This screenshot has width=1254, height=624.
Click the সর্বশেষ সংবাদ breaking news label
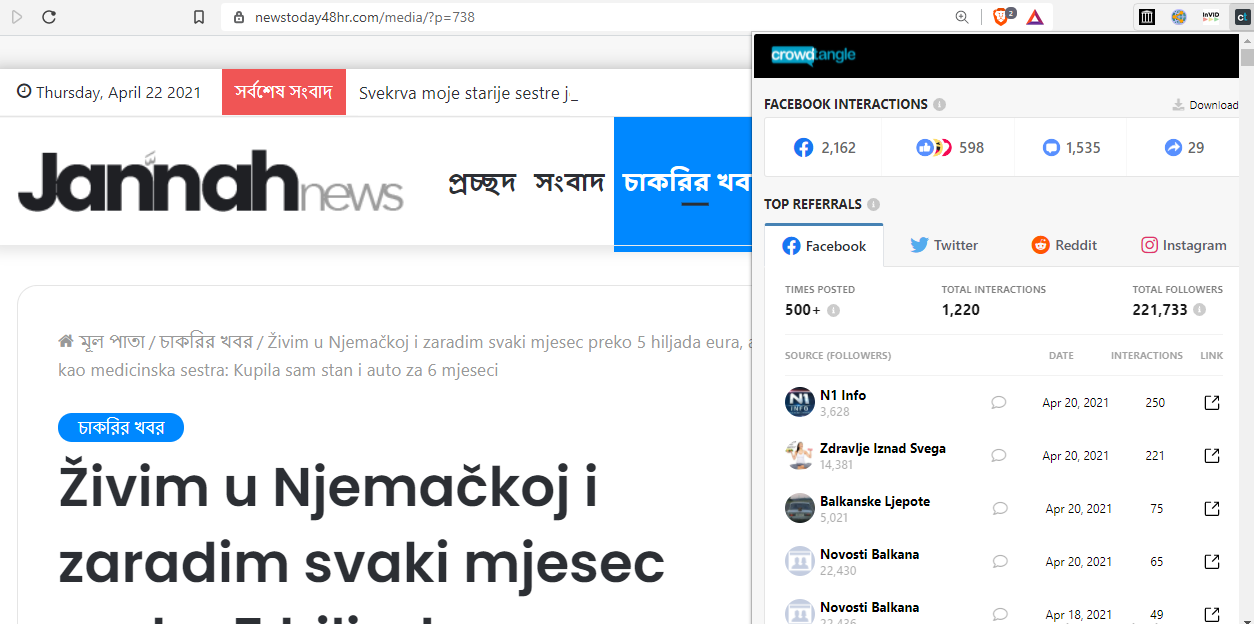[284, 92]
